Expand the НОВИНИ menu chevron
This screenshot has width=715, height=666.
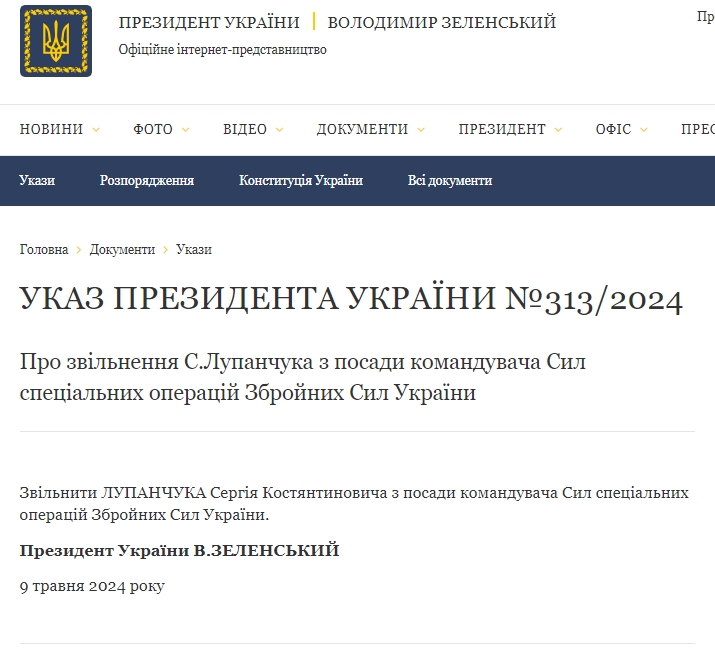96,130
